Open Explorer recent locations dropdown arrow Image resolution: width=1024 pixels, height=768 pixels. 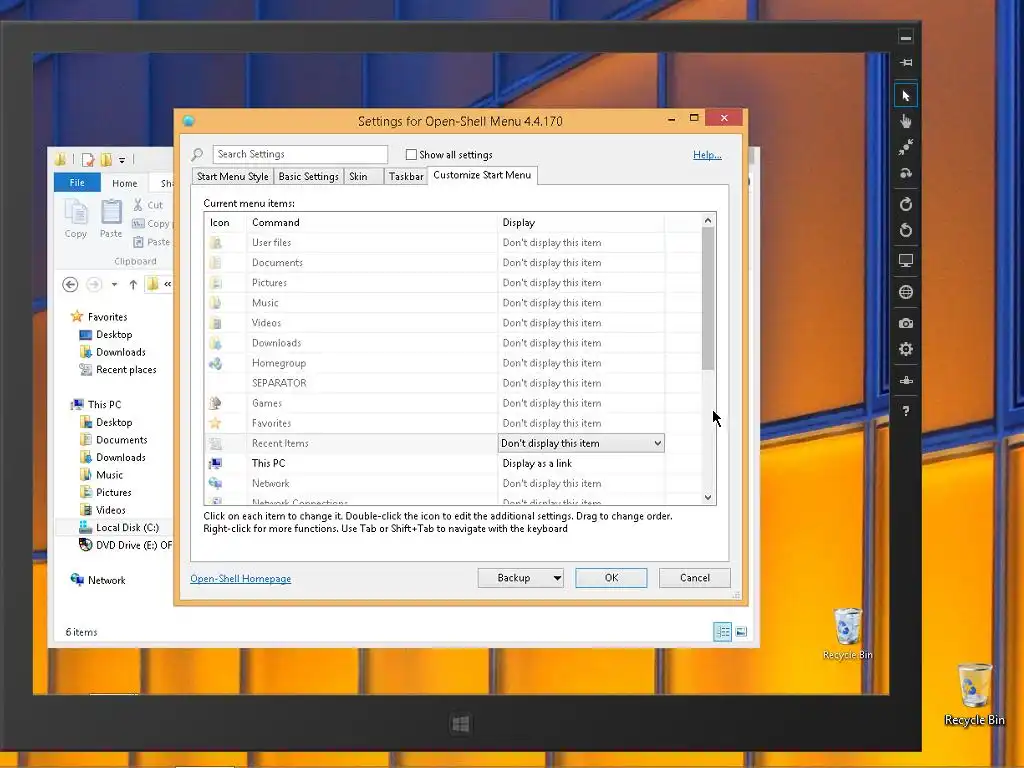114,285
